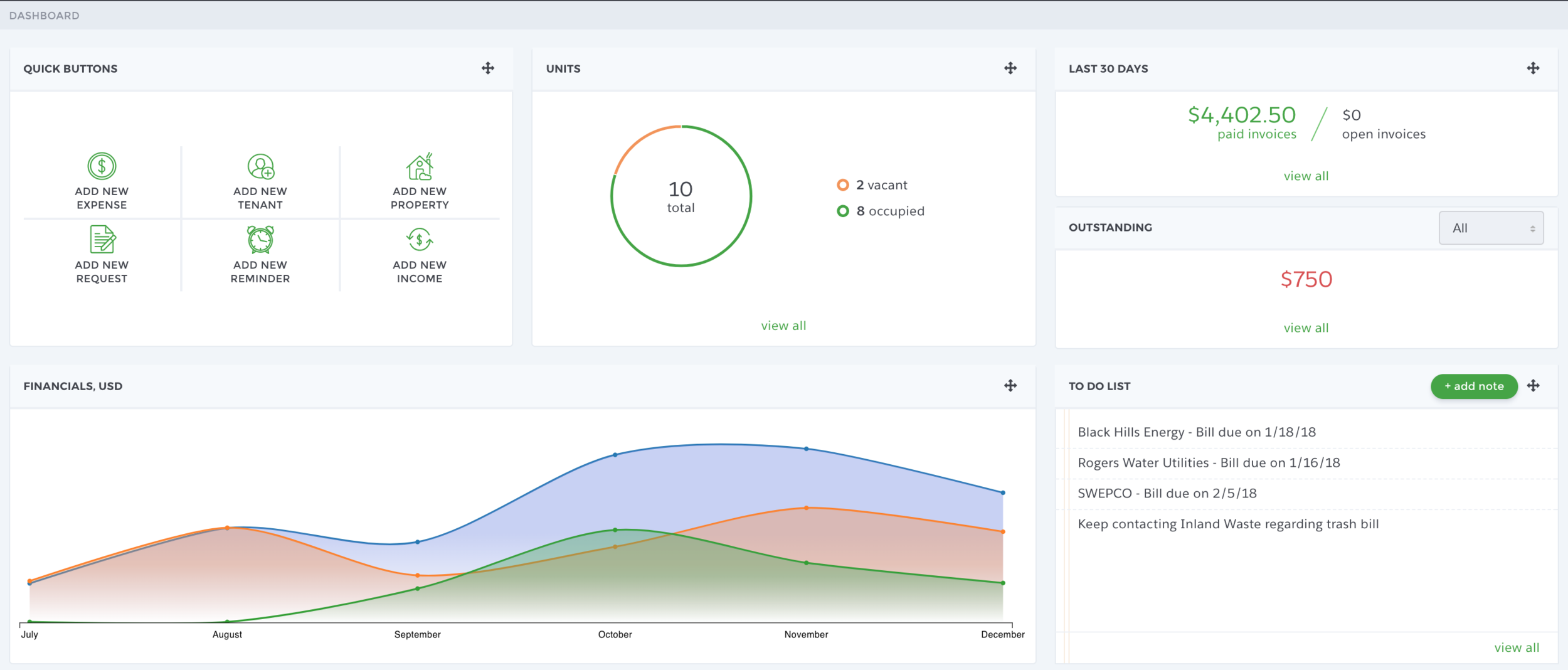The width and height of the screenshot is (1568, 670).
Task: Open view all in To Do List
Action: pyautogui.click(x=1517, y=648)
